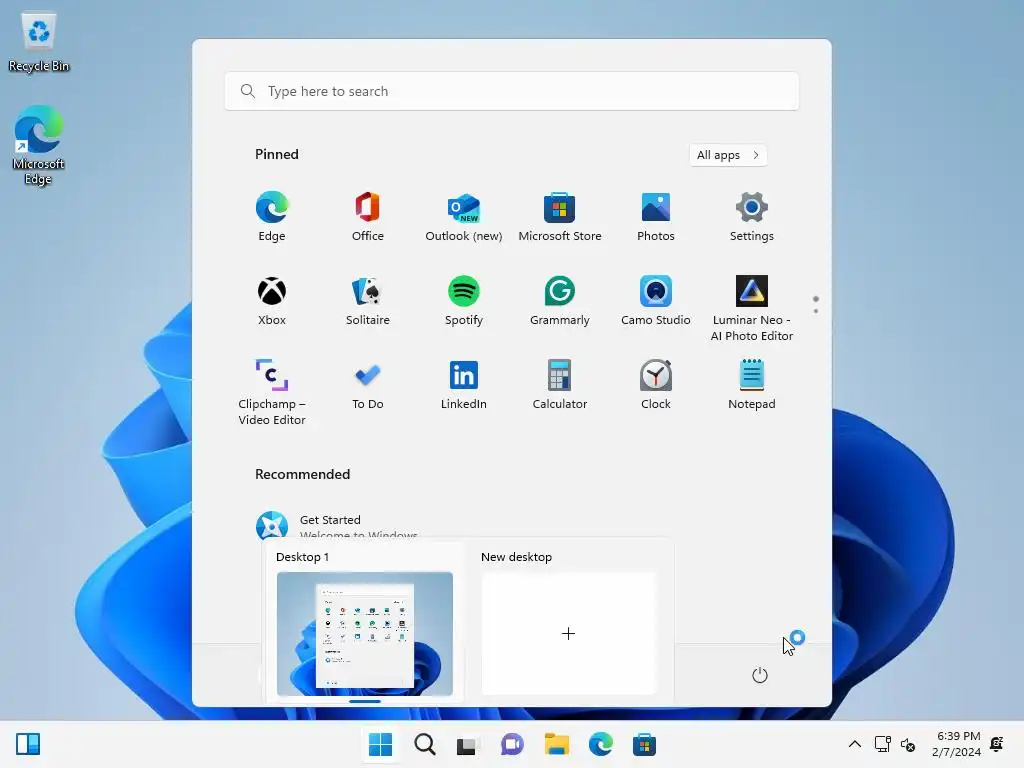
Task: Click the muted volume tray icon
Action: 908,744
